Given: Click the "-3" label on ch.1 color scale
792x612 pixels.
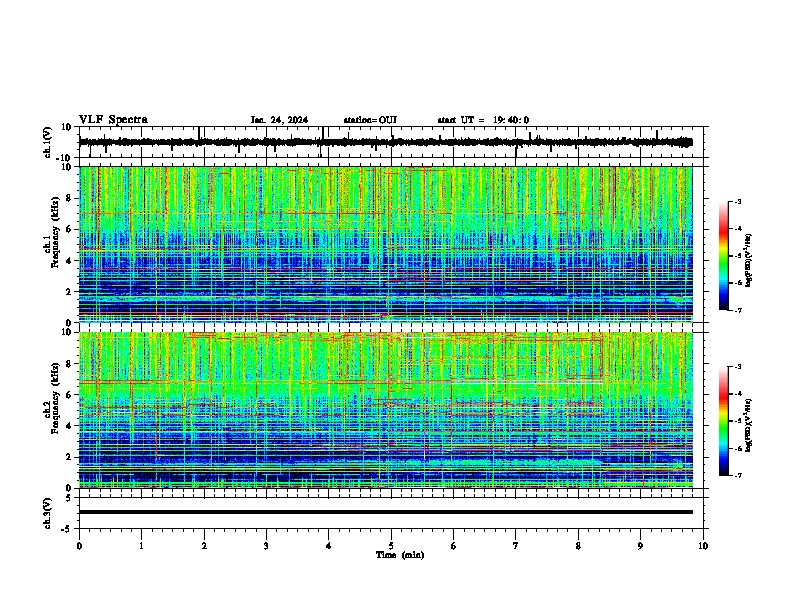Looking at the screenshot, I should coord(738,201).
